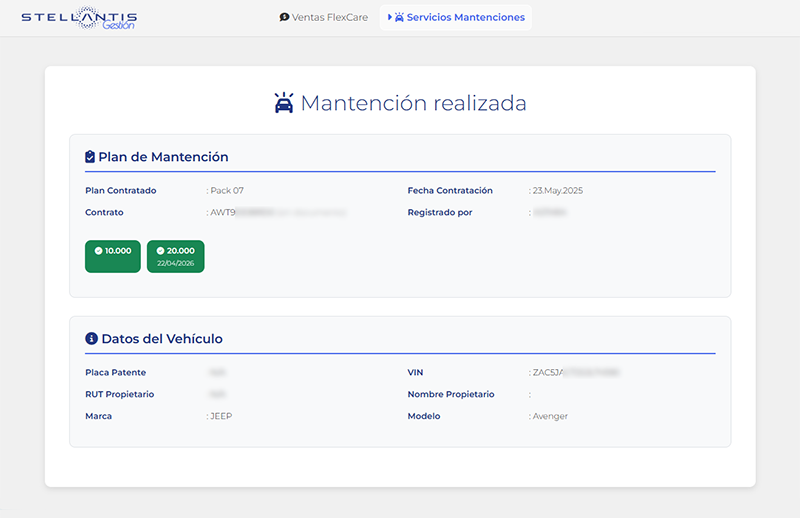Click the 23.May.2025 contract date
The height and width of the screenshot is (518, 800).
pyautogui.click(x=557, y=190)
